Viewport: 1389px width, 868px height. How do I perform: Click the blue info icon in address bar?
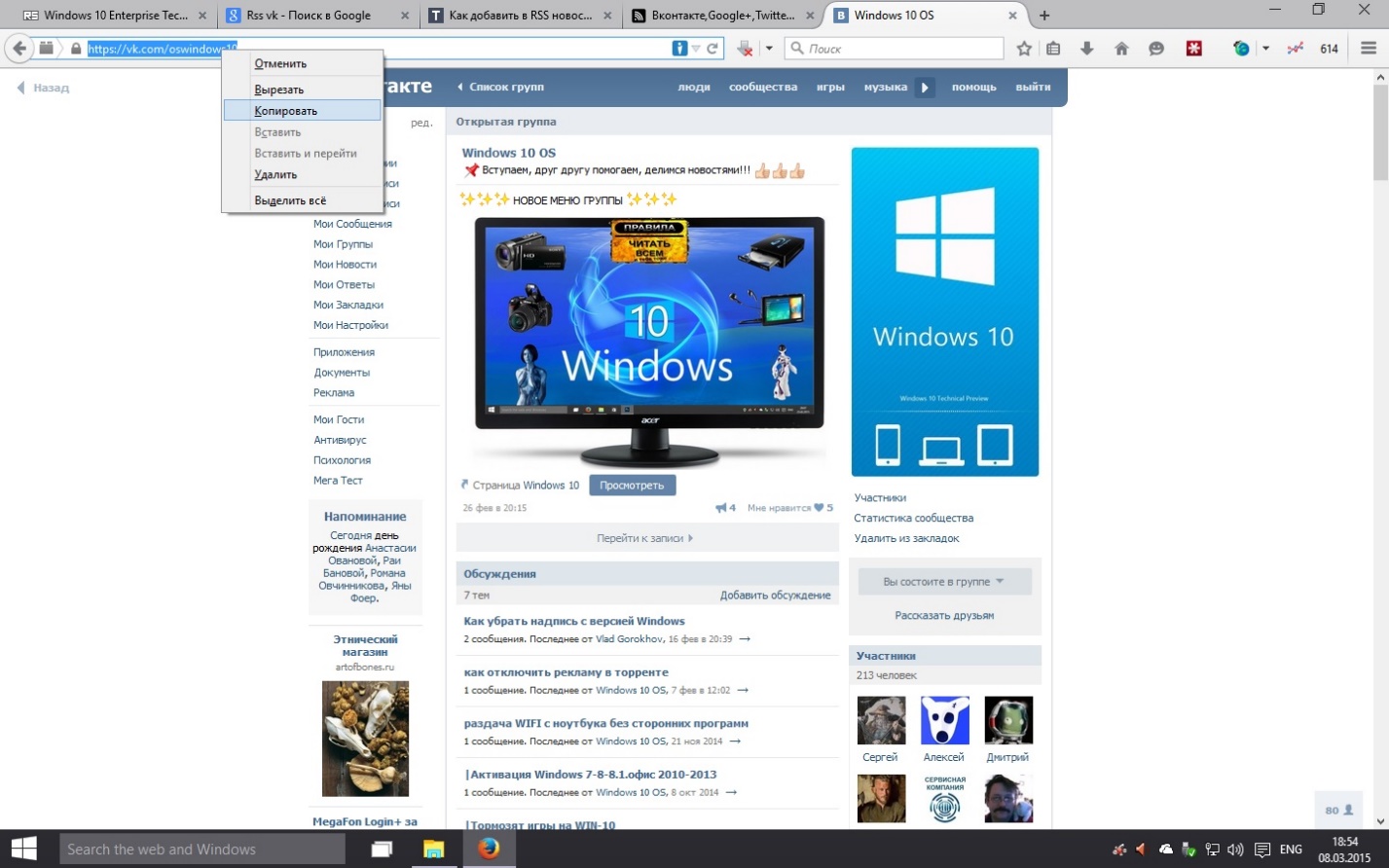coord(679,49)
